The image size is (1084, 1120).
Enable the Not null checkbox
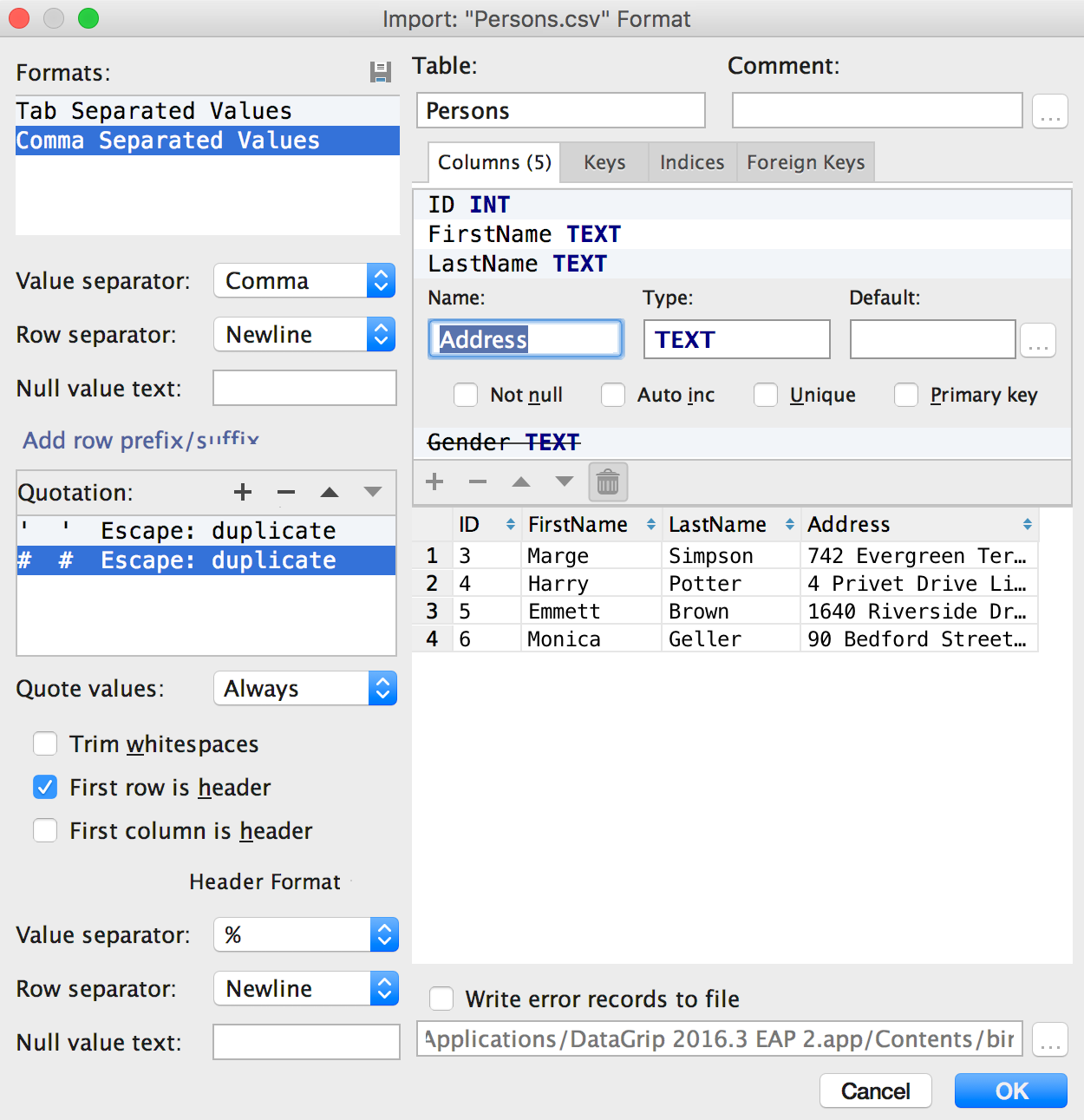pyautogui.click(x=467, y=395)
